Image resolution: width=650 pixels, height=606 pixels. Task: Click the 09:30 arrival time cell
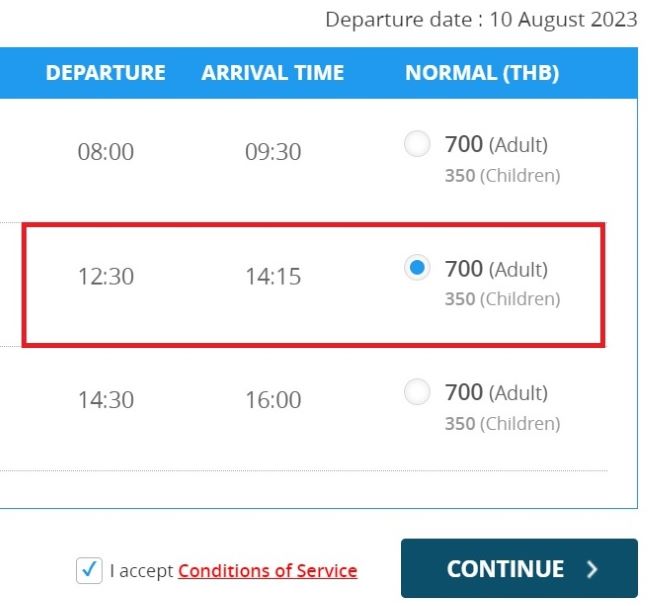coord(273,151)
